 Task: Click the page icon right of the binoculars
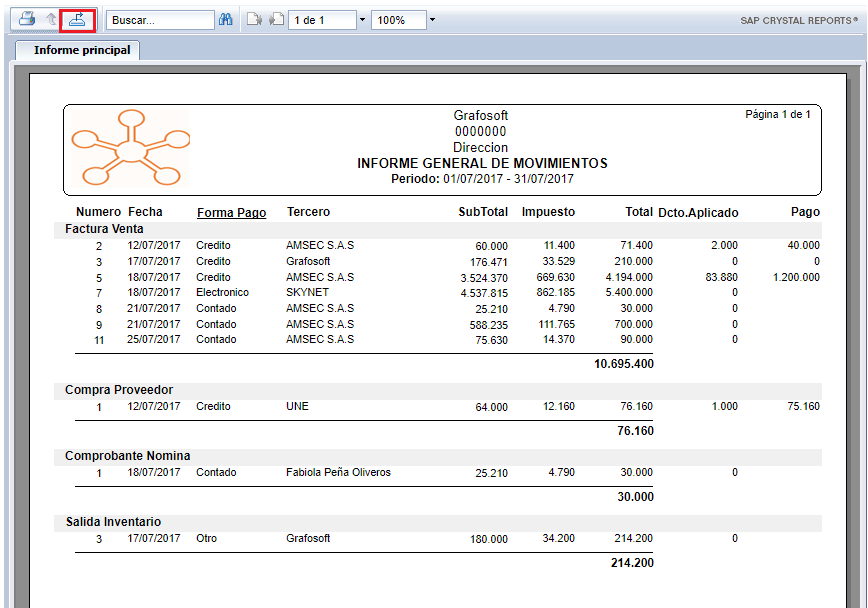click(254, 19)
